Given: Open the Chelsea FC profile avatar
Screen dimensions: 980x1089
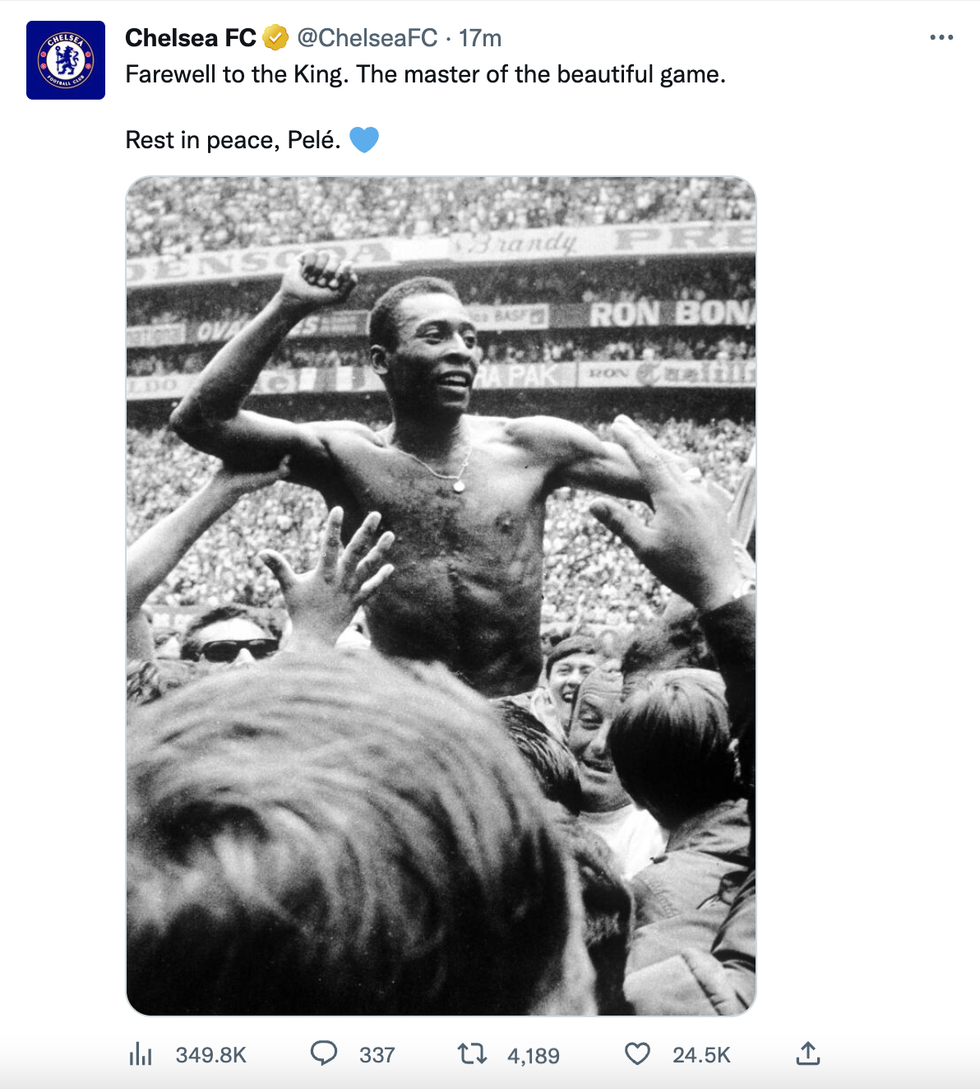Looking at the screenshot, I should coord(65,60).
